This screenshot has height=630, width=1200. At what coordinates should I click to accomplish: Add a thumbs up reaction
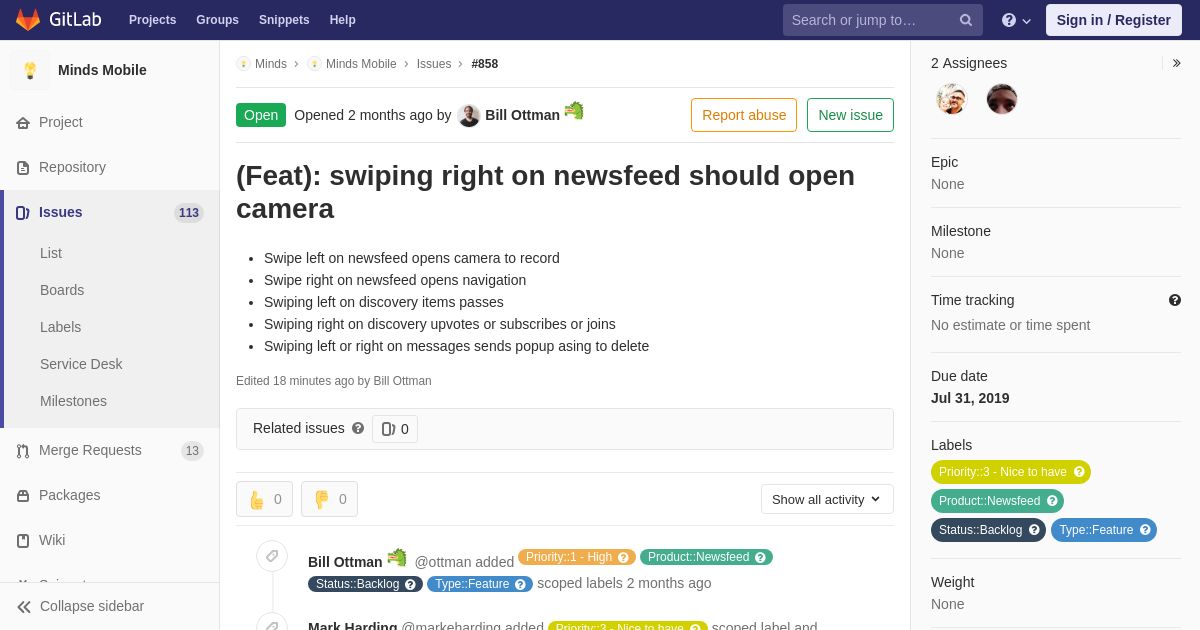tap(264, 499)
